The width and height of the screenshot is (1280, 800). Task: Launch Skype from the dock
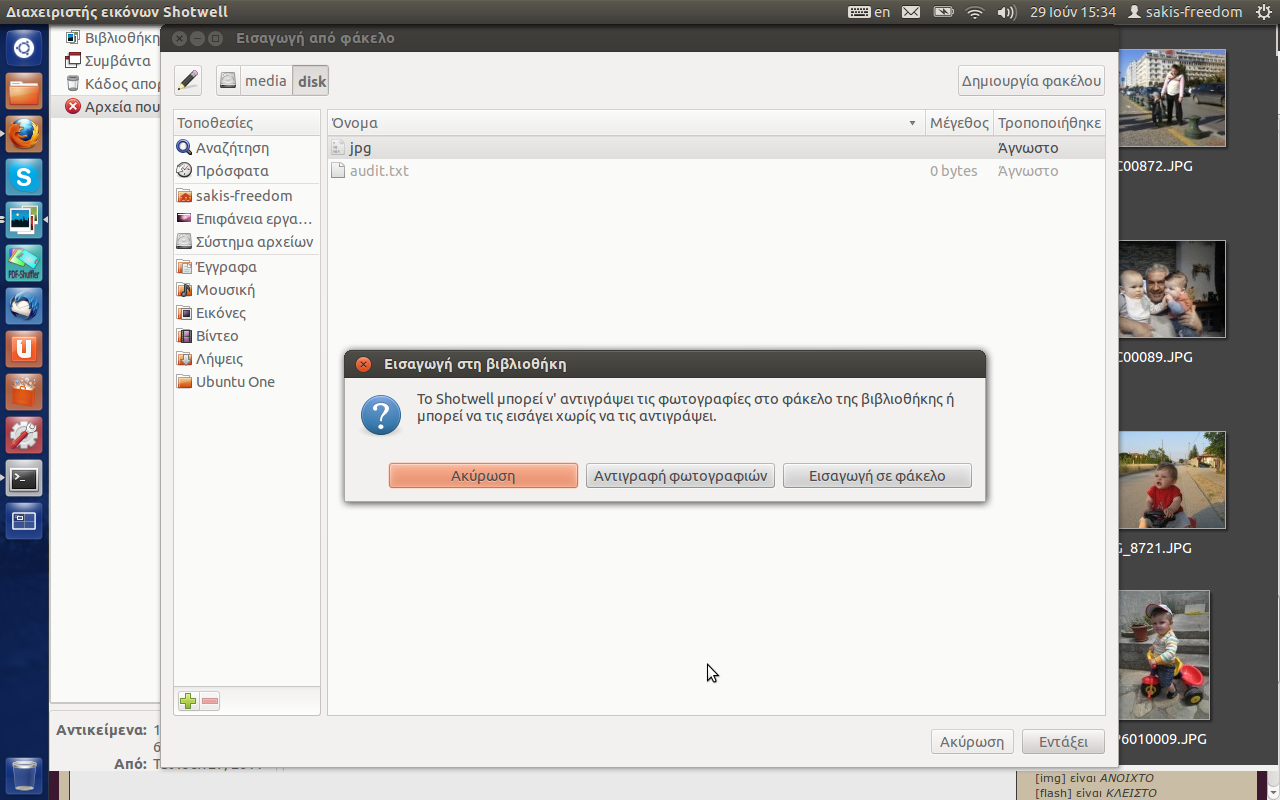24,177
